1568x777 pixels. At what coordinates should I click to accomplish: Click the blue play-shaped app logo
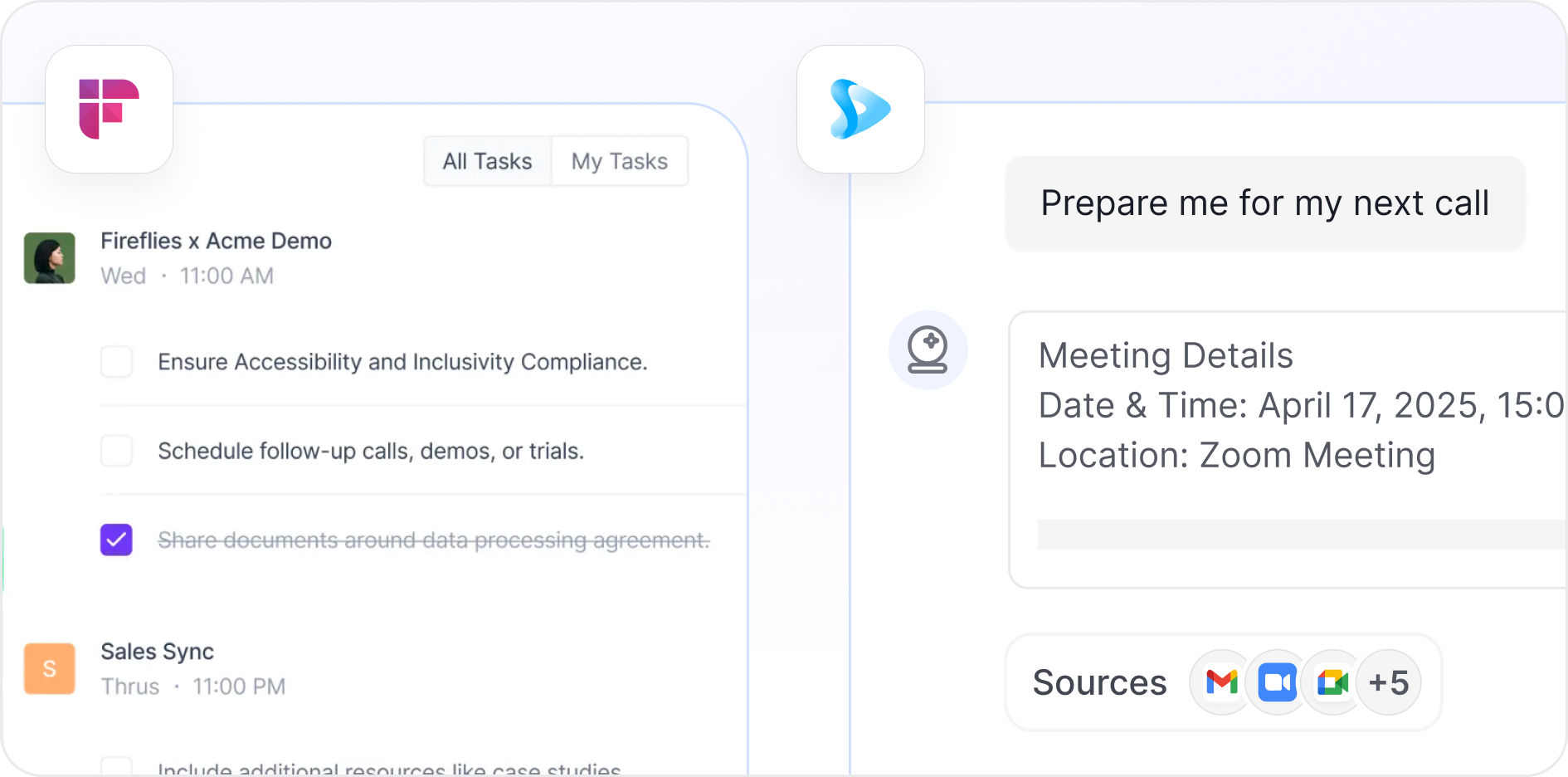coord(860,109)
